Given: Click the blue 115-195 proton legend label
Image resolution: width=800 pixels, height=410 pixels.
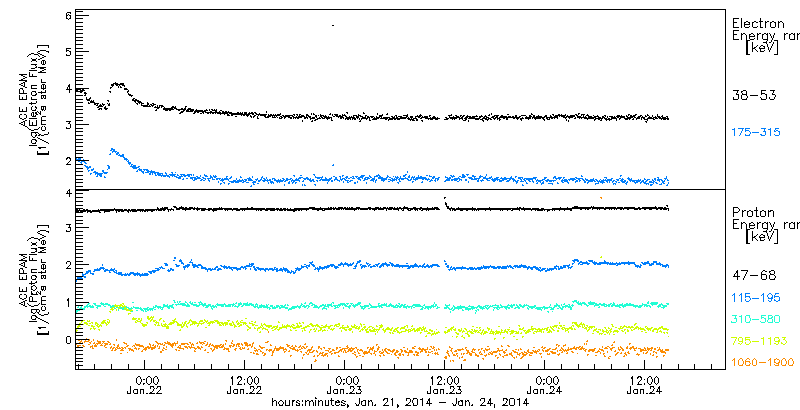Looking at the screenshot, I should [756, 298].
